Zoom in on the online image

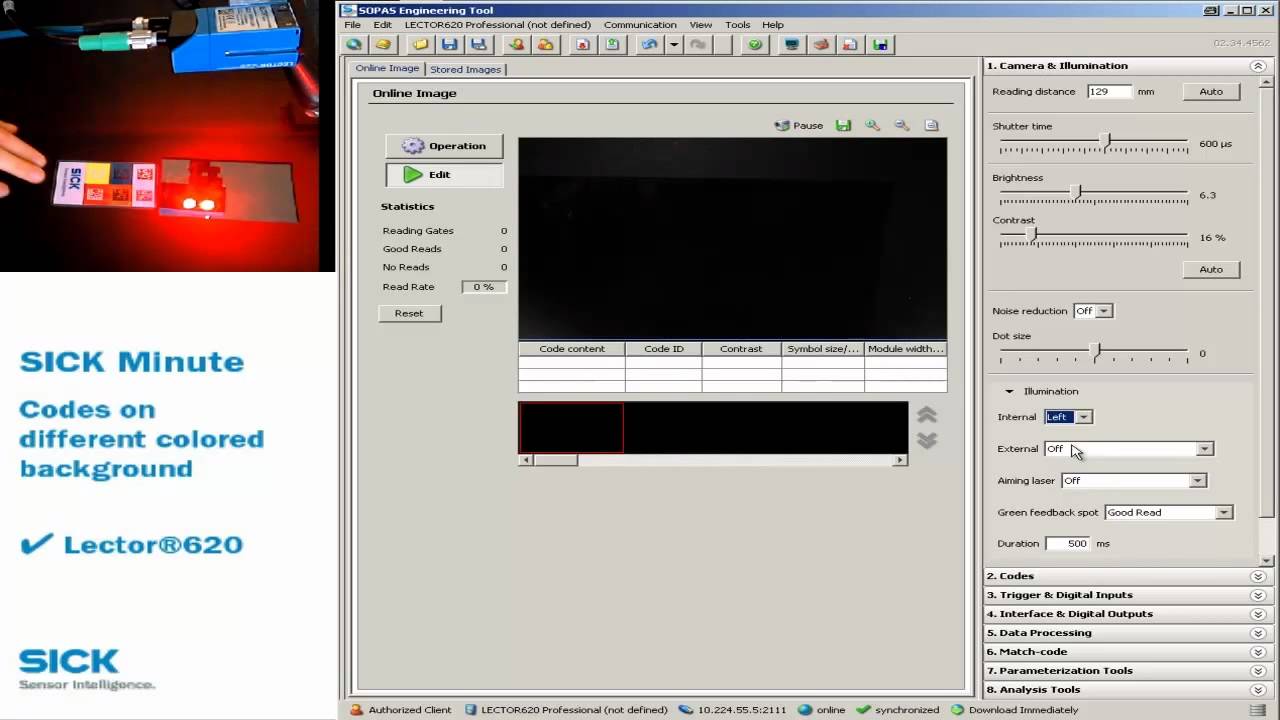coord(872,126)
